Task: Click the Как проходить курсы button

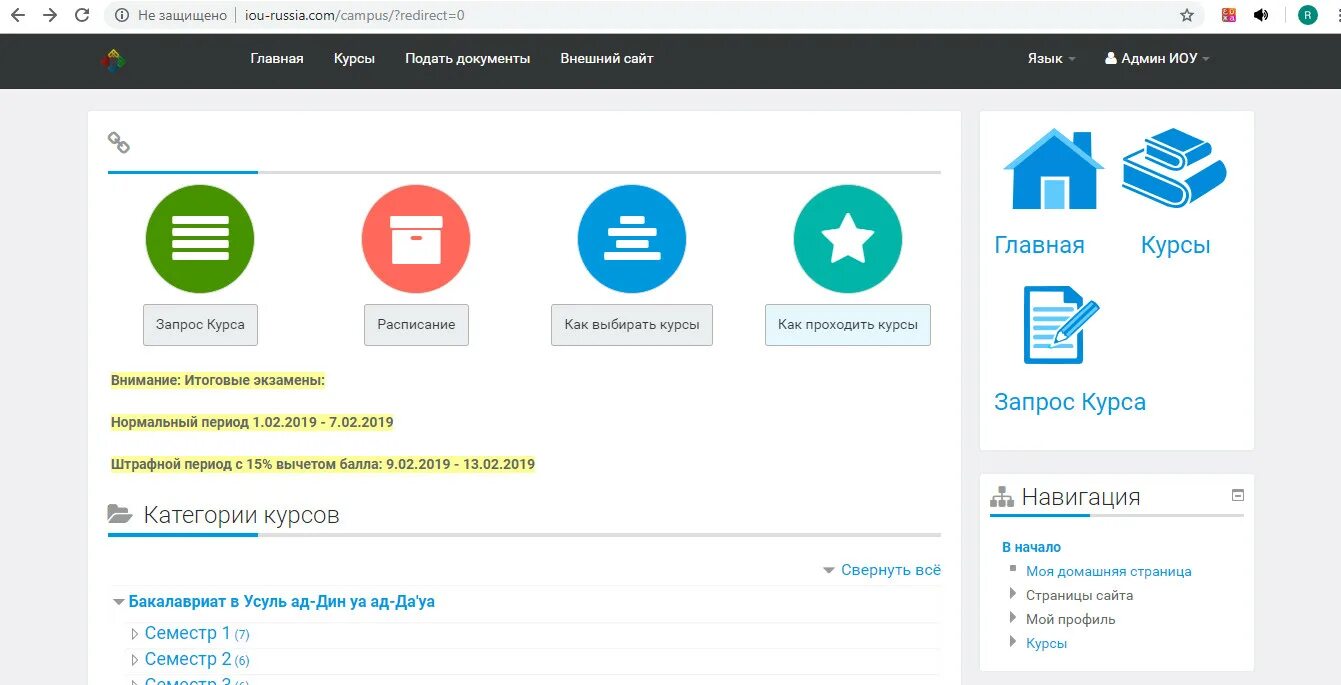Action: pos(848,325)
